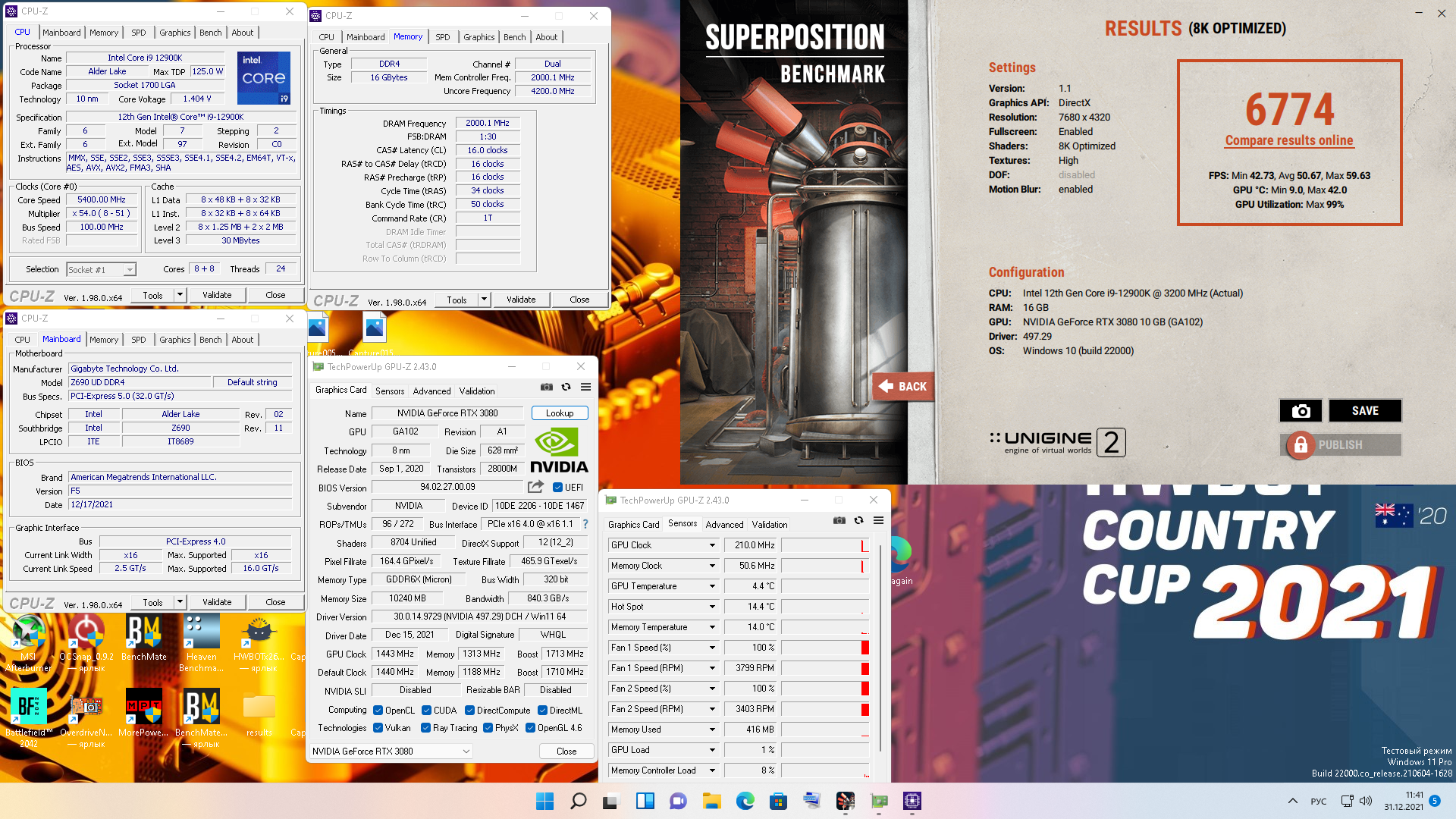Click the CPU-Z taskbar icon
This screenshot has height=819, width=1456.
tap(912, 801)
